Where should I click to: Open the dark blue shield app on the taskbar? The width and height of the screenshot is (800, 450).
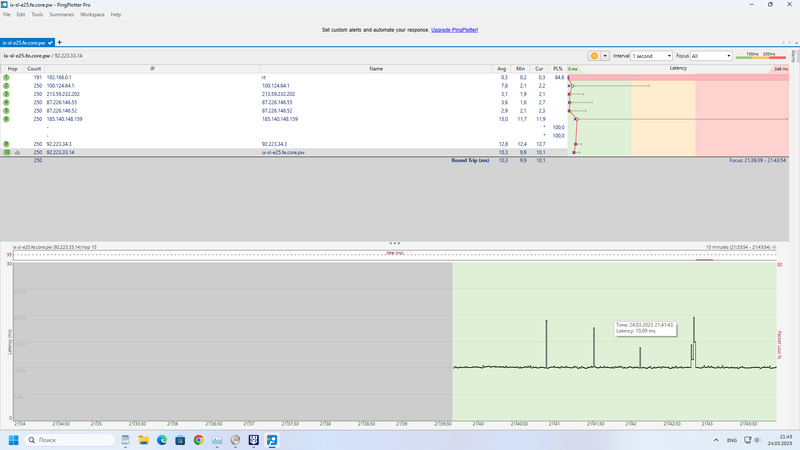pos(254,440)
